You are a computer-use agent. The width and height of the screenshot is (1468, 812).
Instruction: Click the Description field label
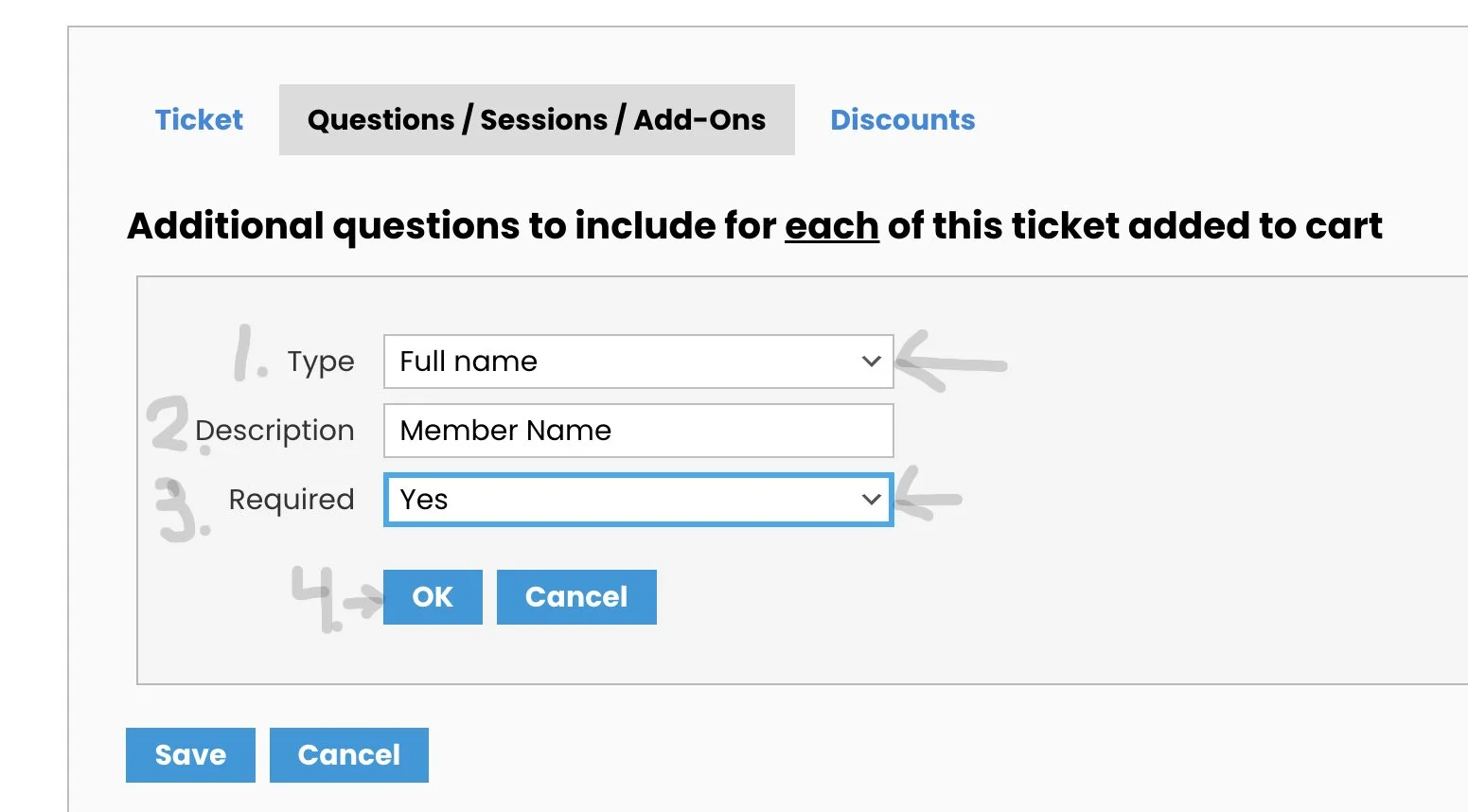[274, 431]
